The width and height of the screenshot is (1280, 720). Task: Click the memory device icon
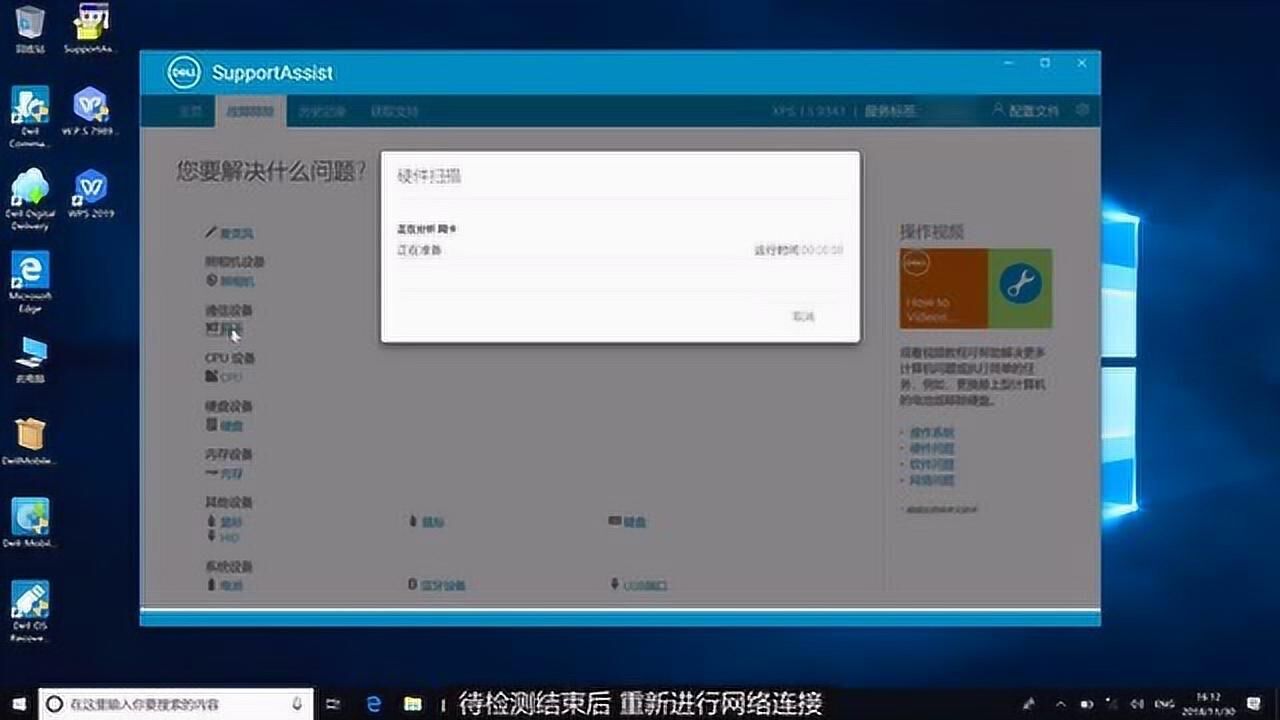click(x=211, y=473)
